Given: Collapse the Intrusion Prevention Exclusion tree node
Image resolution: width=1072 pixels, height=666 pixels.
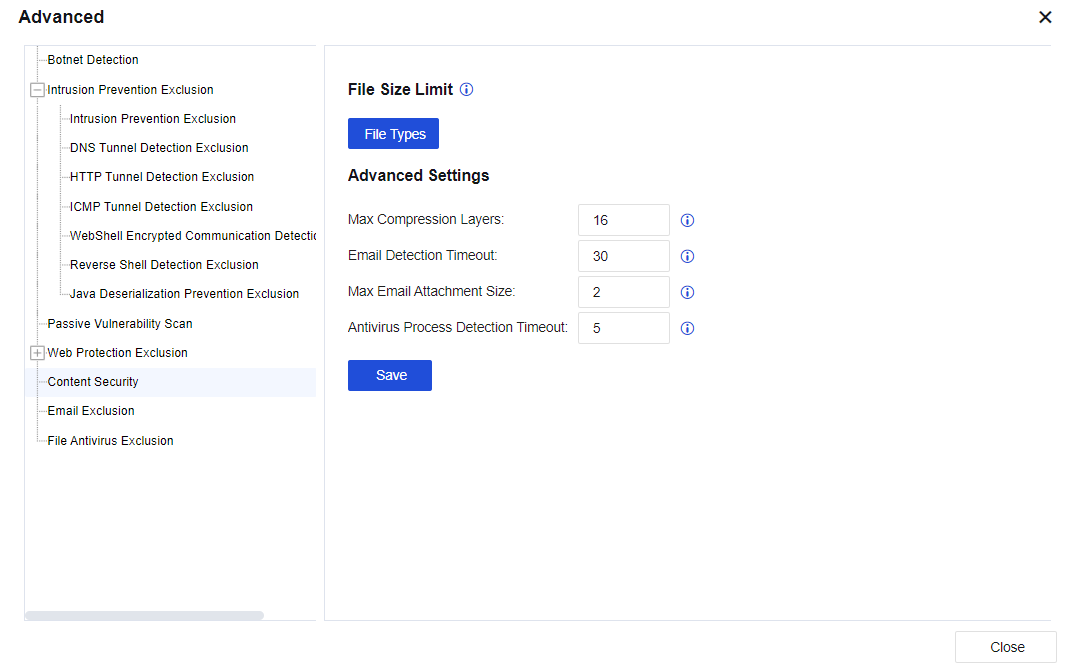Looking at the screenshot, I should point(38,90).
